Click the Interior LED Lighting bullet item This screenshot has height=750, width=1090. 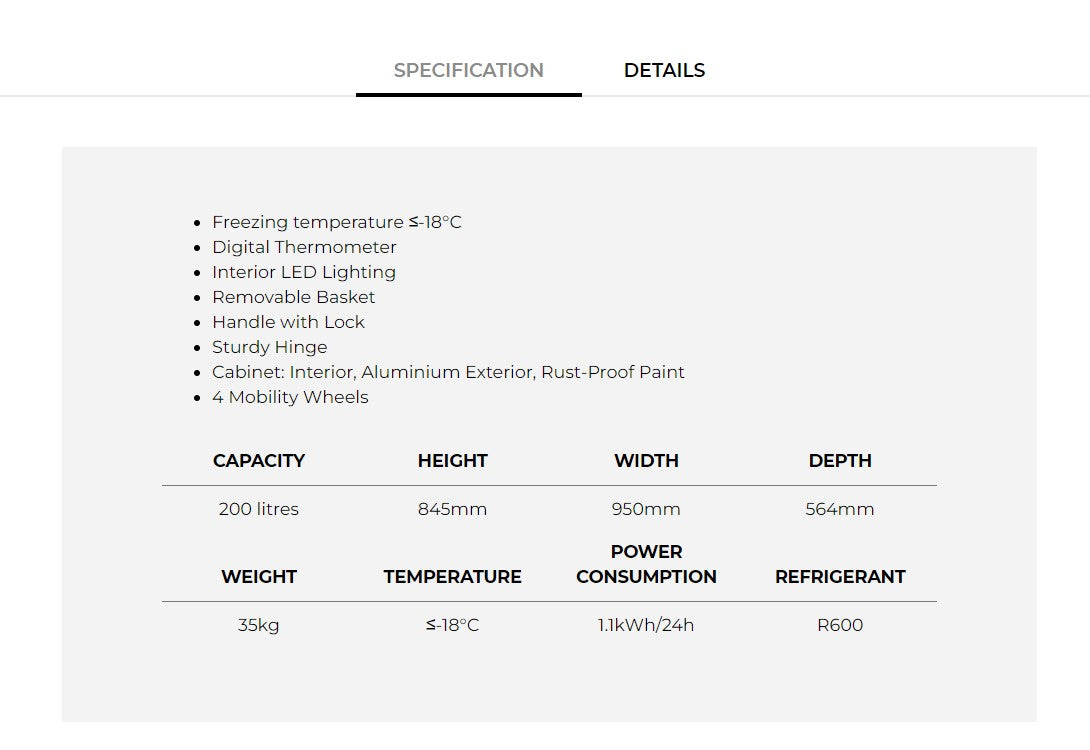[x=304, y=272]
